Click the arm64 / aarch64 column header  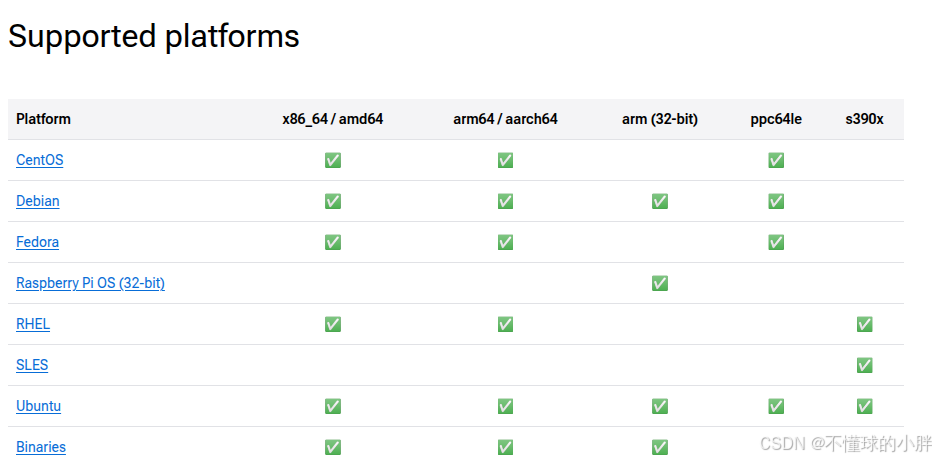pos(505,119)
